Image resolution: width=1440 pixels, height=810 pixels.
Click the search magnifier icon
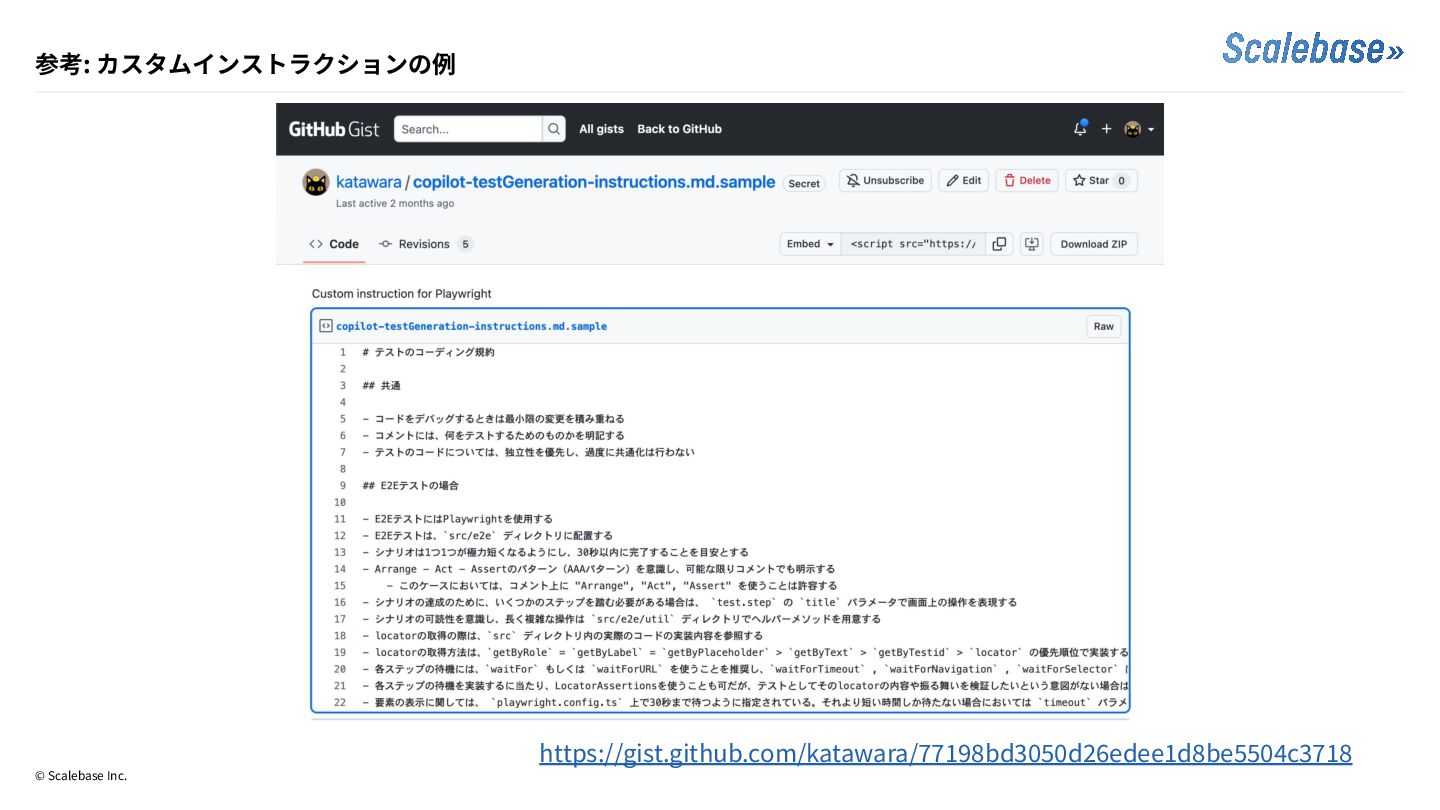(554, 129)
